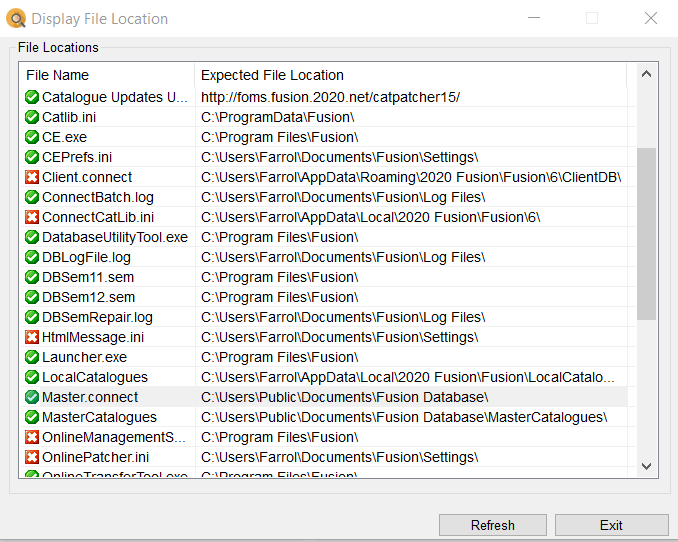Click the green check icon beside DatabaseUtilityTool.exe
The height and width of the screenshot is (542, 678).
click(32, 237)
